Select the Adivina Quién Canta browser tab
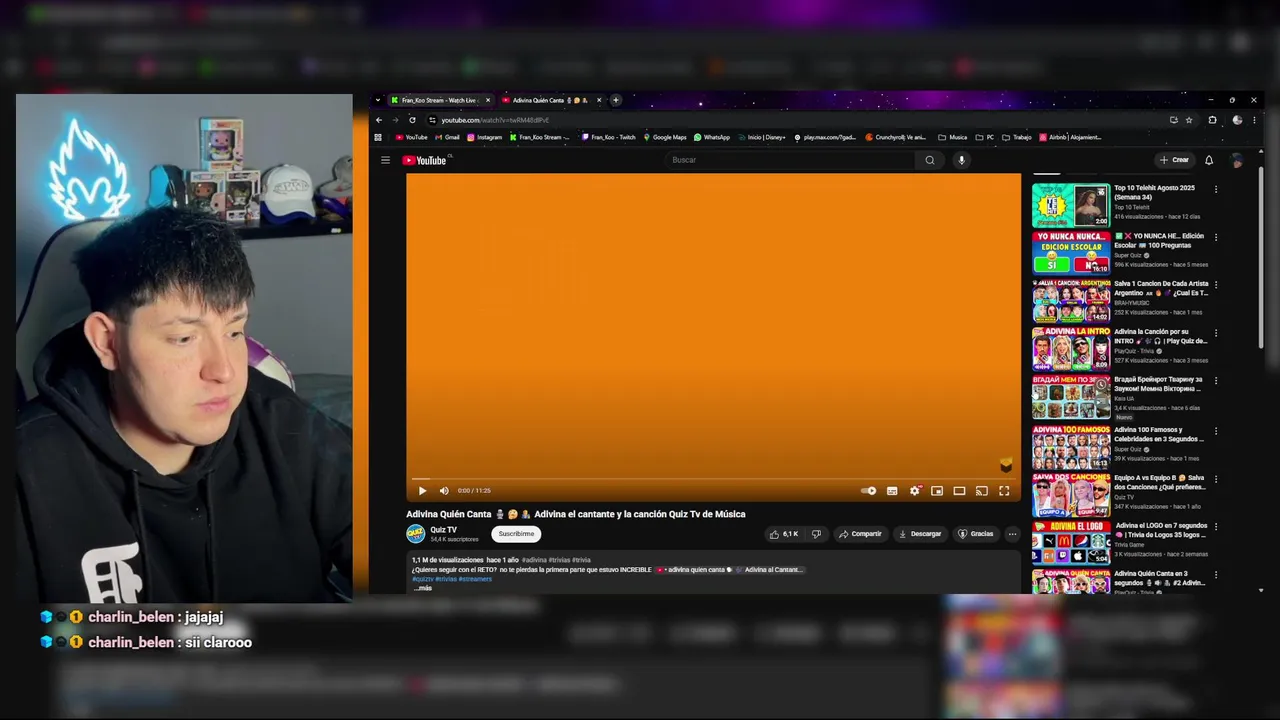This screenshot has width=1280, height=720. pyautogui.click(x=551, y=100)
